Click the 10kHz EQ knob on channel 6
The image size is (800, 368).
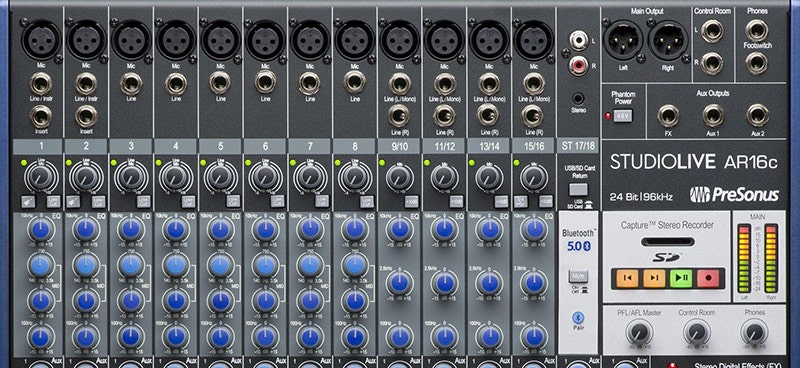coord(265,229)
